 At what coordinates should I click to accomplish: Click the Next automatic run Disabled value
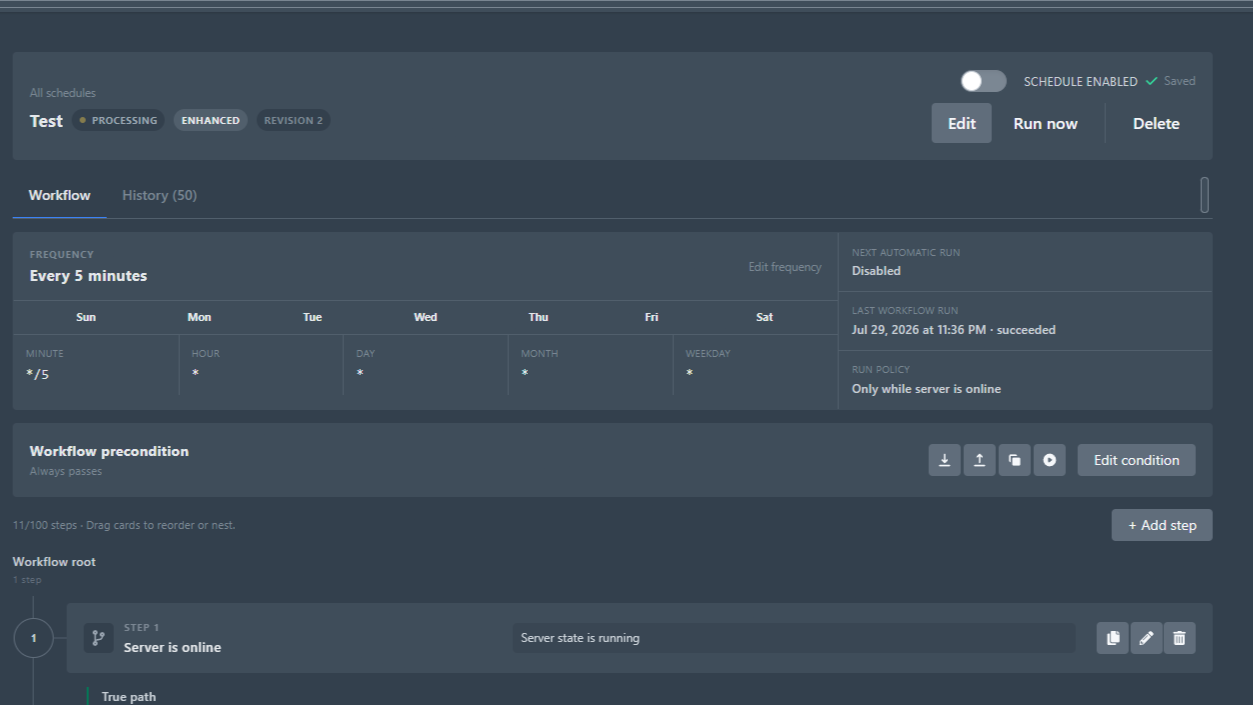[876, 271]
